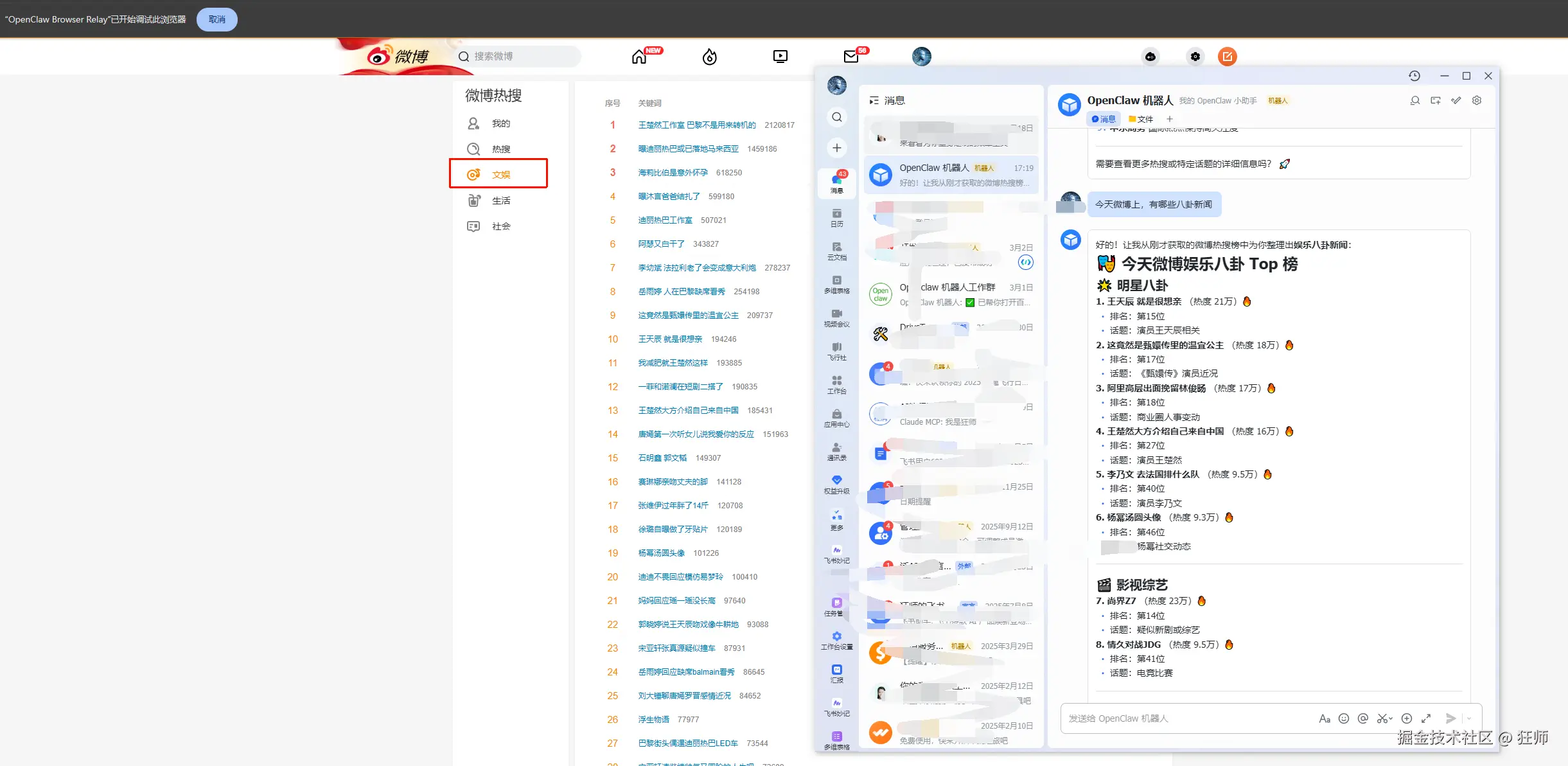Toggle expanded editor for message input
The width and height of the screenshot is (1568, 766).
(x=1426, y=718)
